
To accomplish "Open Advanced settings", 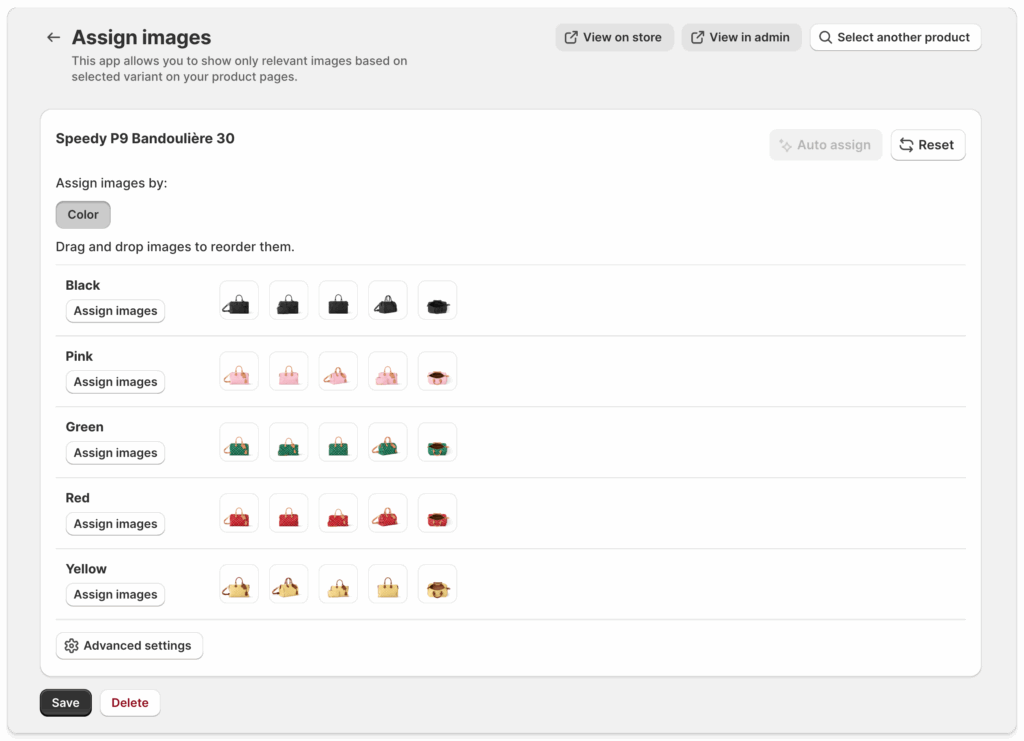I will coord(129,646).
